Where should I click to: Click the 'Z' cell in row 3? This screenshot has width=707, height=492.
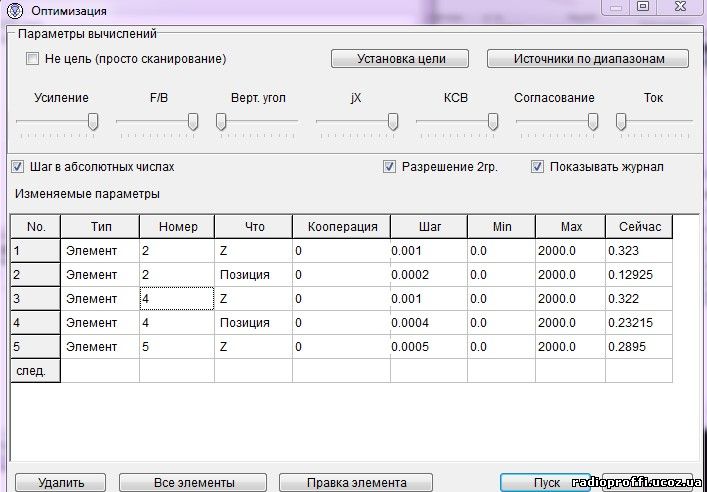[253, 299]
